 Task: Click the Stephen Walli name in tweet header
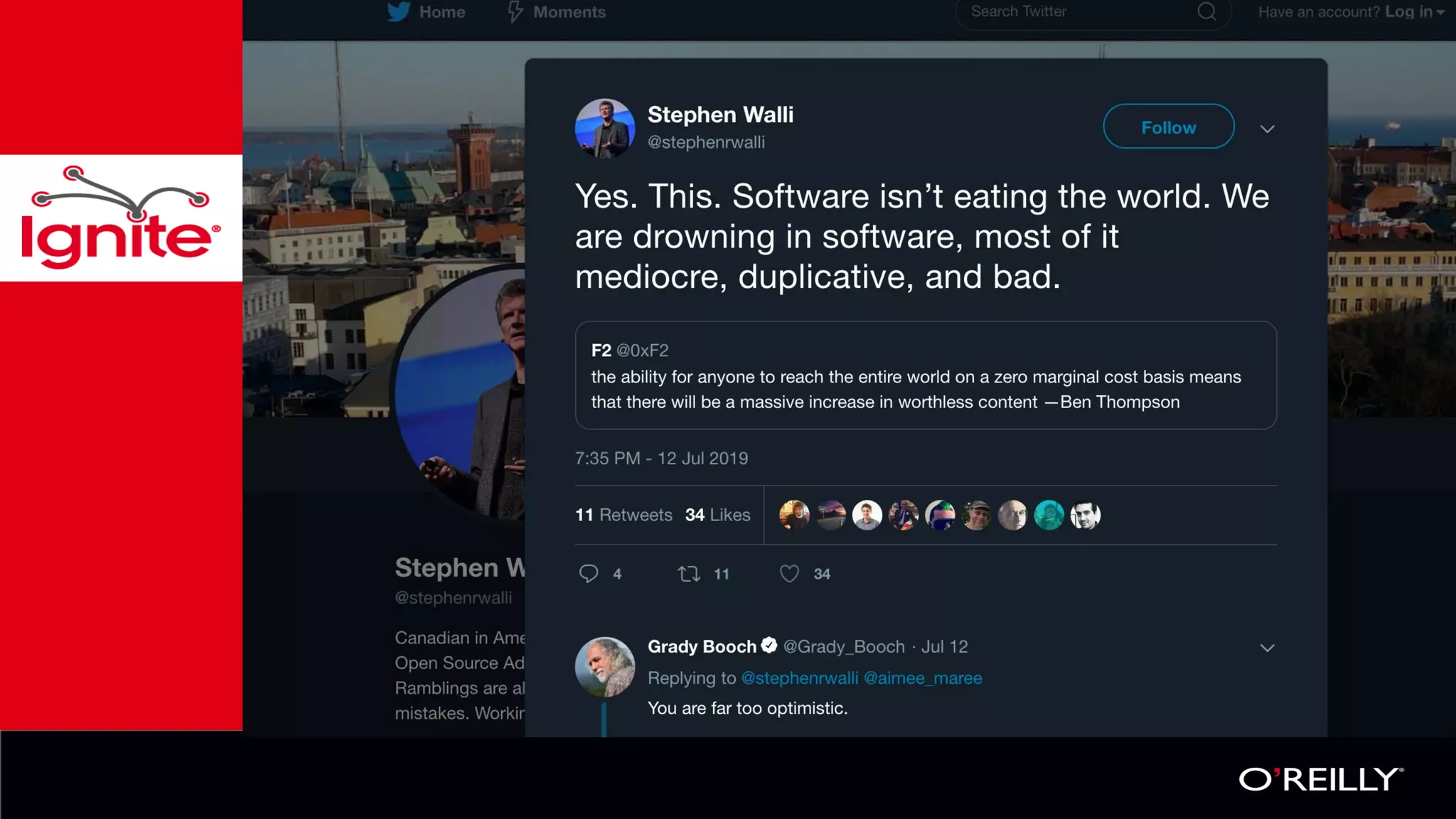click(720, 114)
